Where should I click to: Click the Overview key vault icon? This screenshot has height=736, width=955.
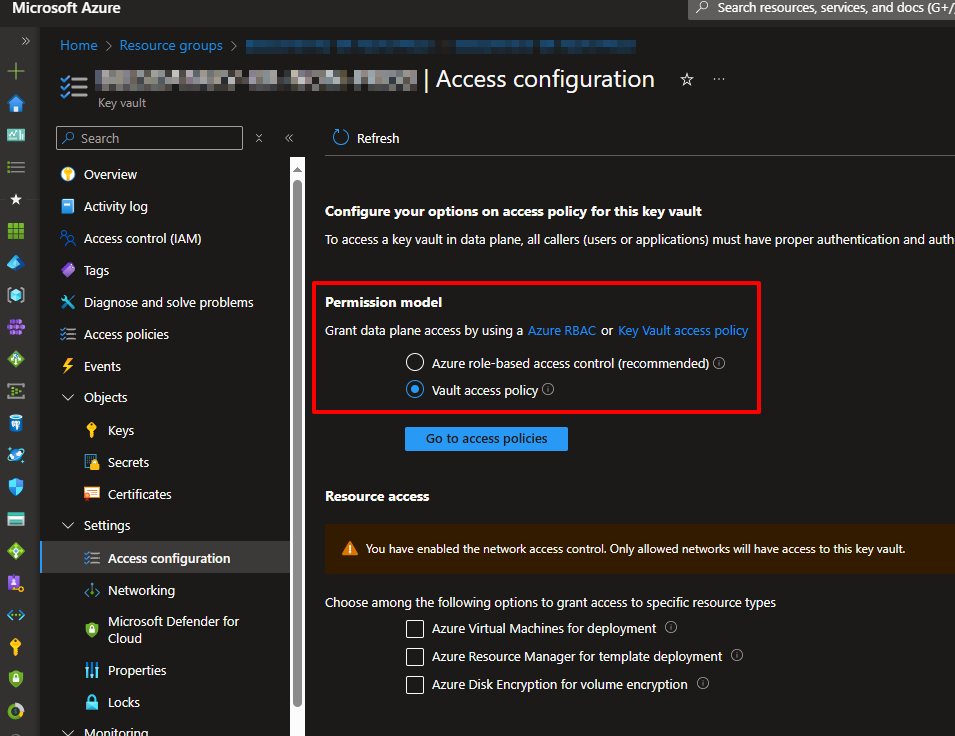point(68,174)
